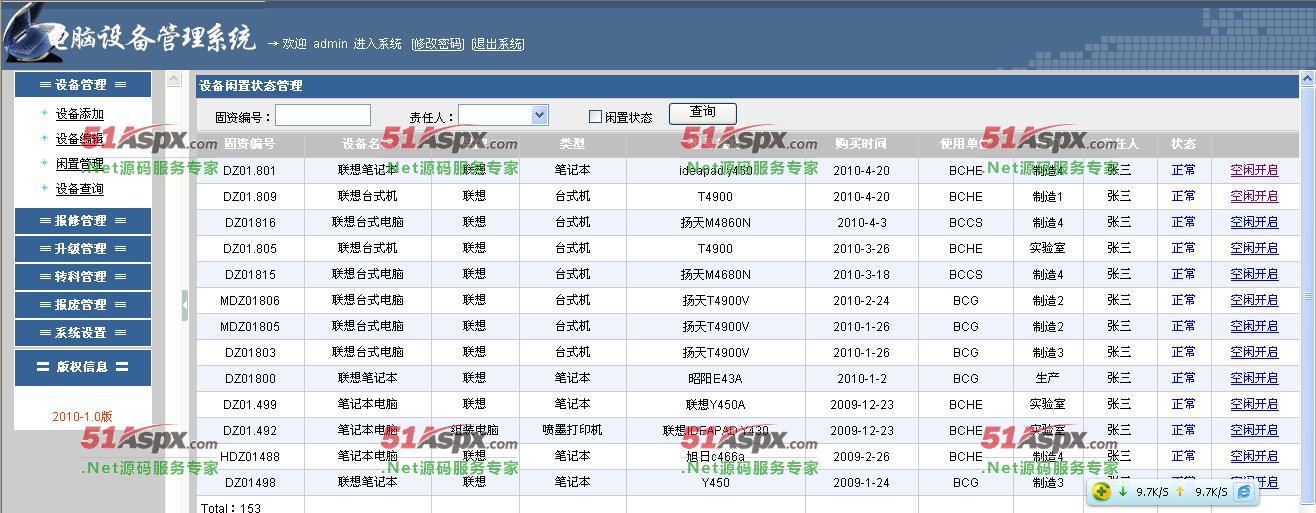Open the 设备查询 menu item
1316x513 pixels.
[80, 189]
